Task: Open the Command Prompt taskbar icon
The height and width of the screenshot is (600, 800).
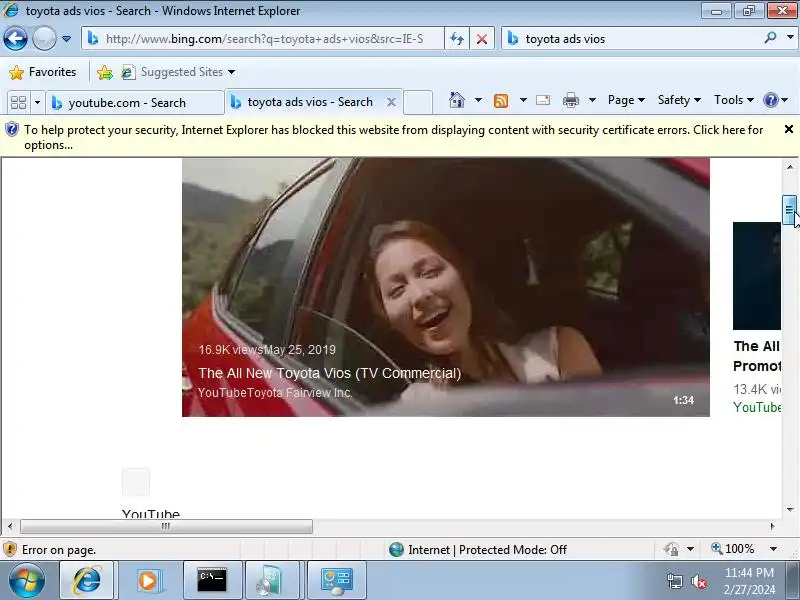Action: tap(212, 581)
